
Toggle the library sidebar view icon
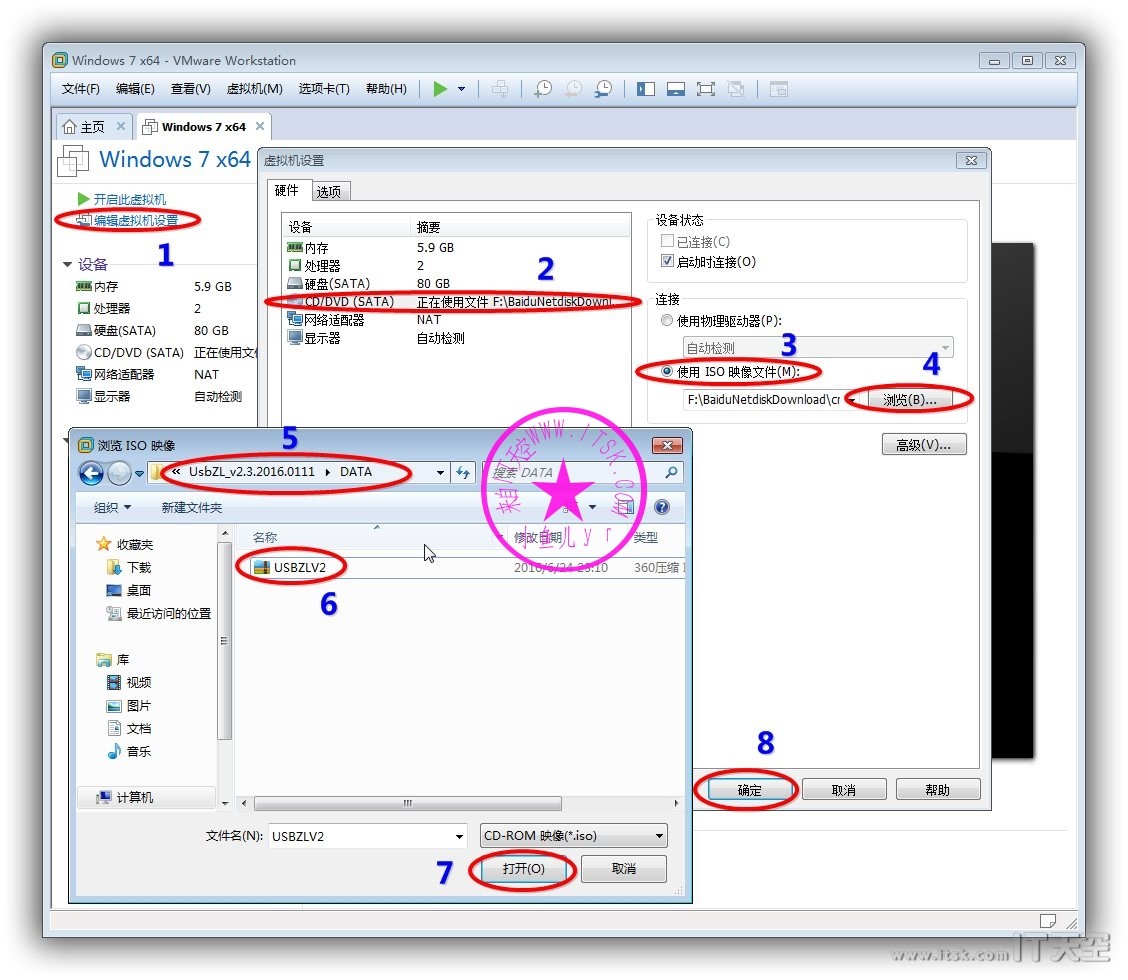coord(646,89)
